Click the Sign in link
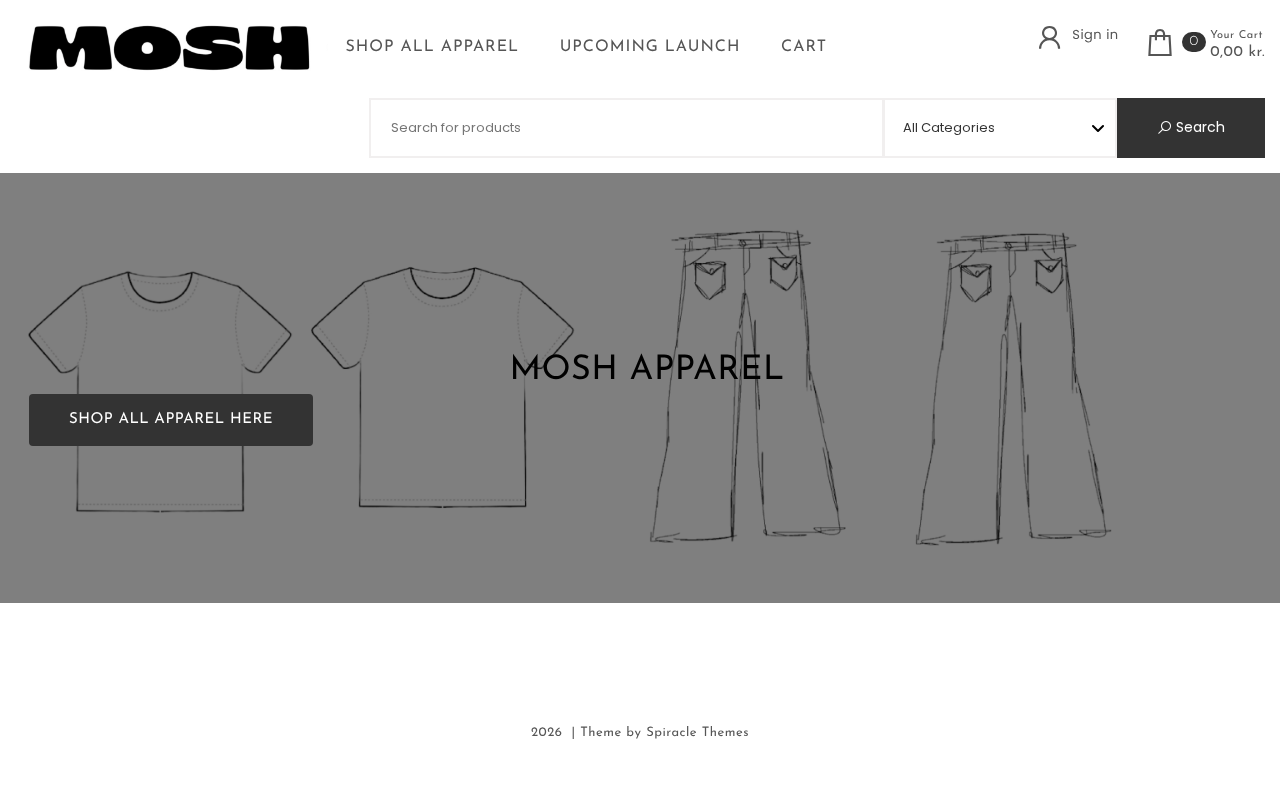The height and width of the screenshot is (800, 1280). [1095, 35]
